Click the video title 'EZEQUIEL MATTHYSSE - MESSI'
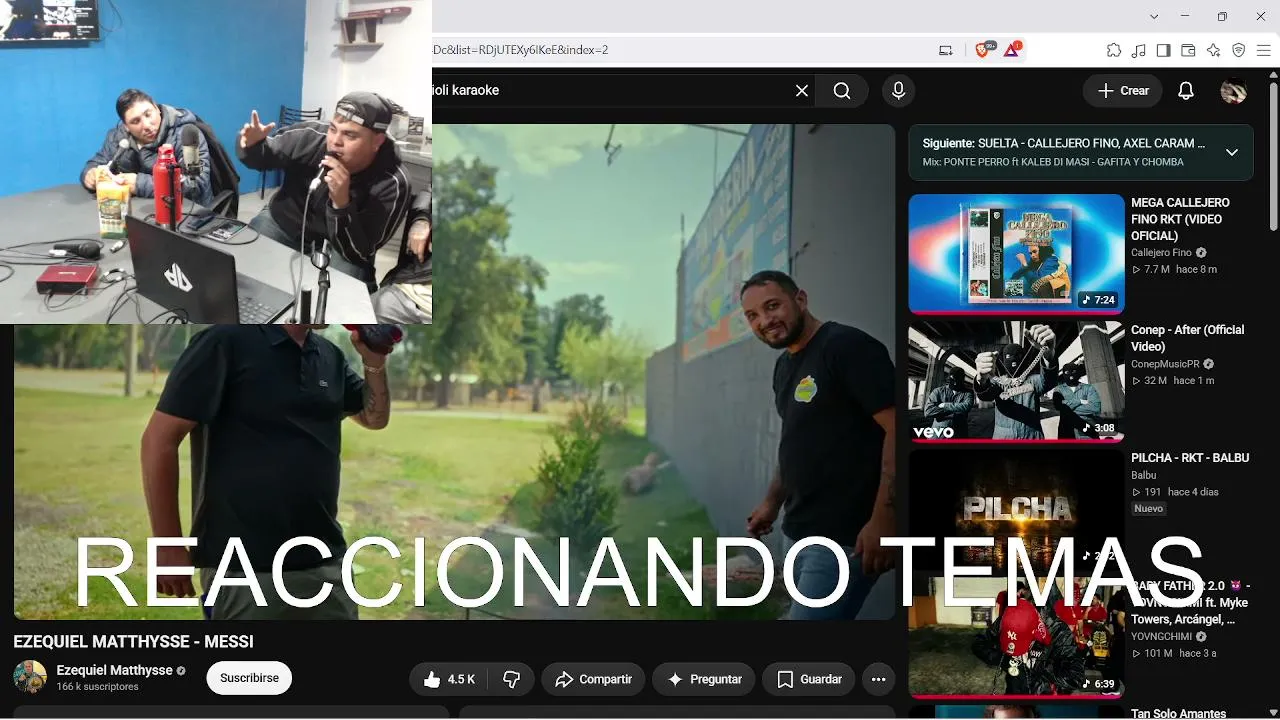 [x=133, y=641]
